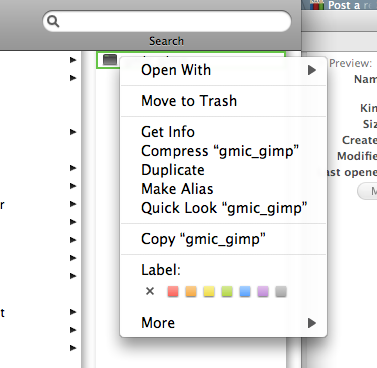Apply the orange label color
377x368 pixels.
point(191,291)
